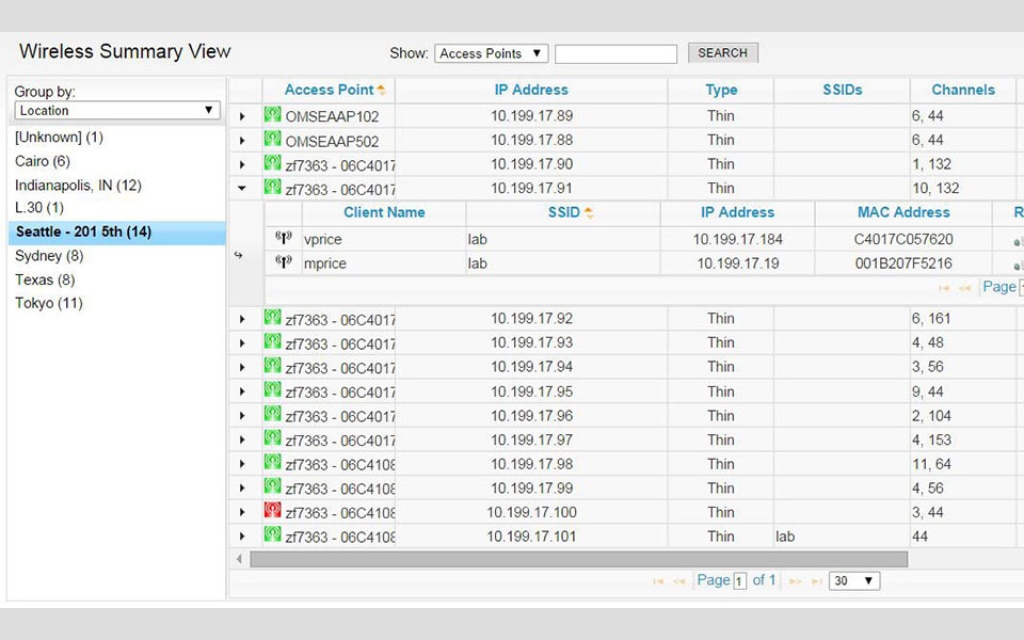Click the green status icon beside OMSEAAP502
1024x640 pixels.
coord(272,140)
